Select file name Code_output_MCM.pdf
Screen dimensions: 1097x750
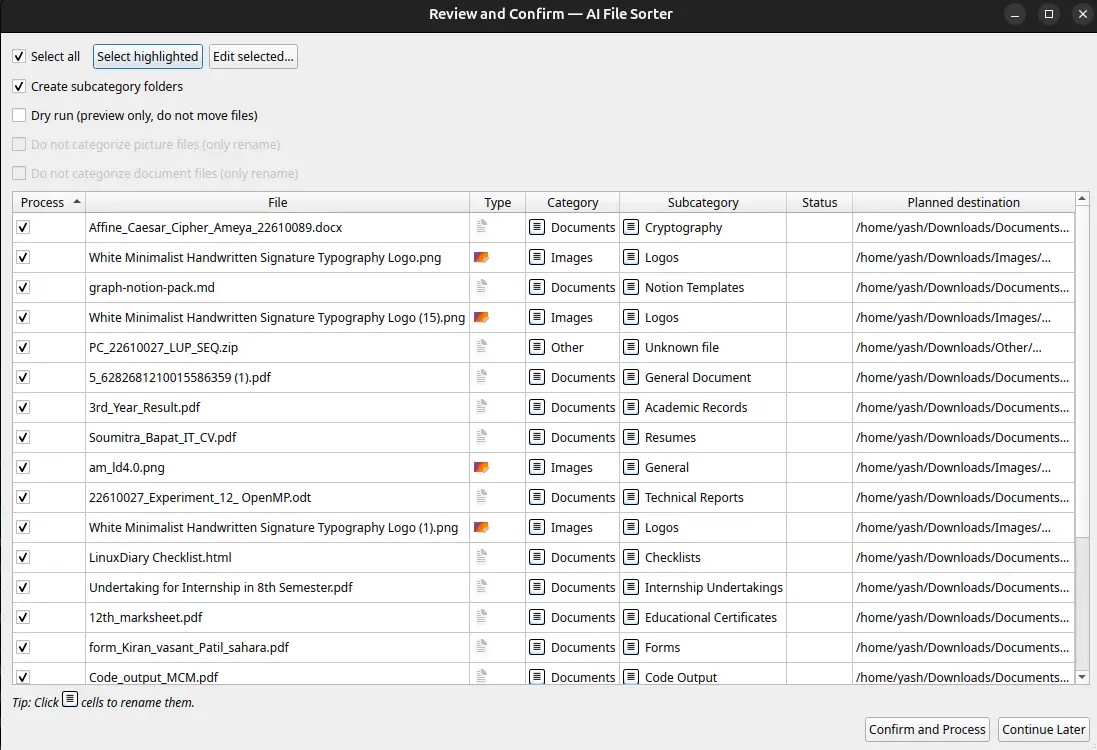pos(153,677)
